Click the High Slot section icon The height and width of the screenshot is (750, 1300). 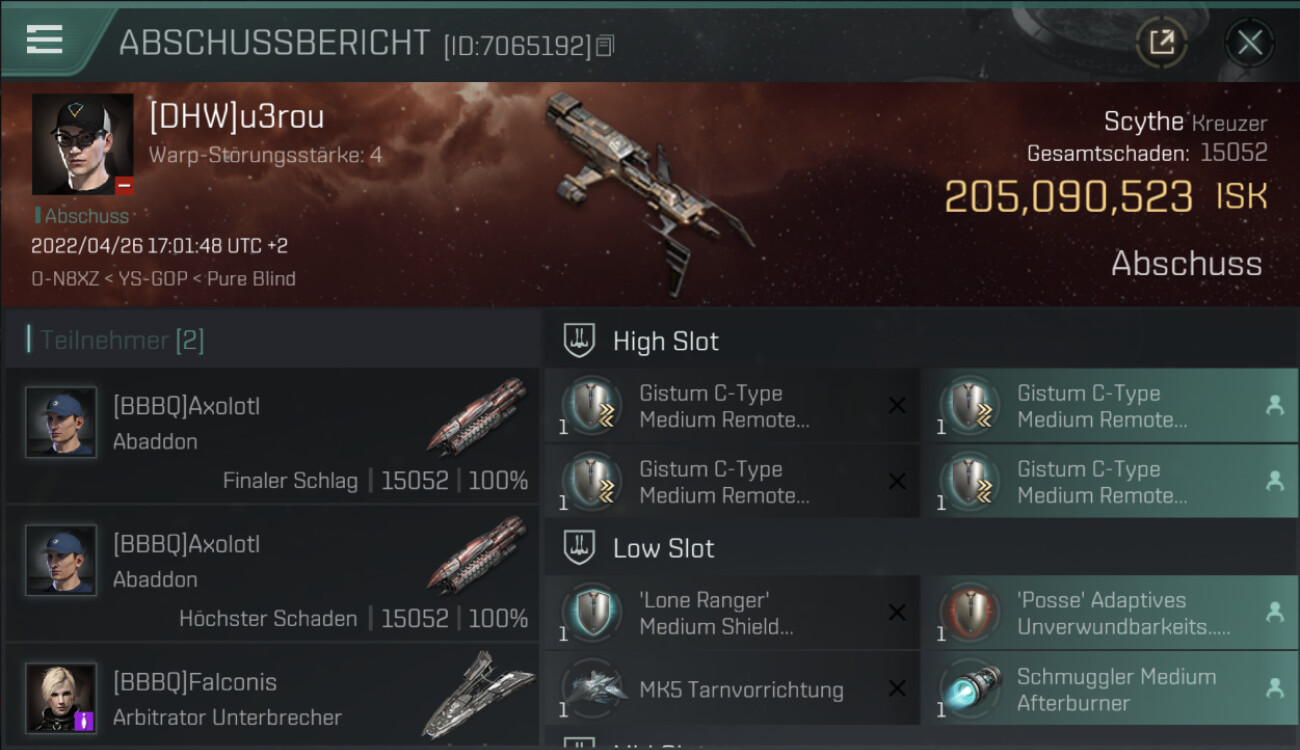tap(580, 340)
